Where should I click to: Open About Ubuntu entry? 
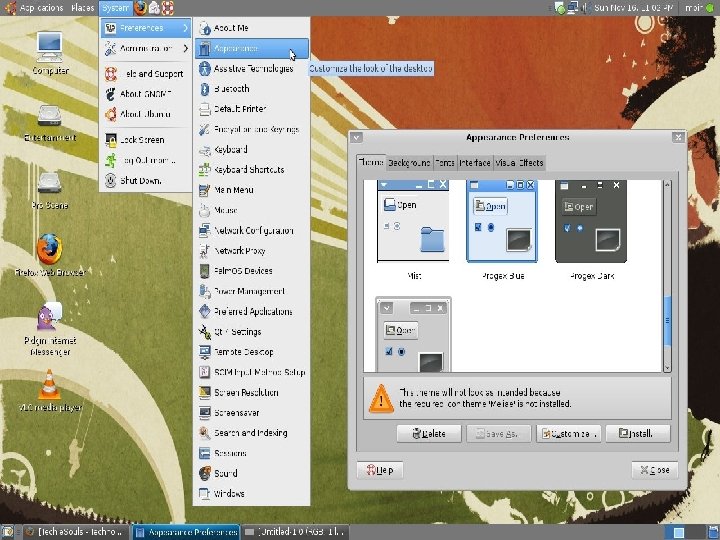coord(146,114)
